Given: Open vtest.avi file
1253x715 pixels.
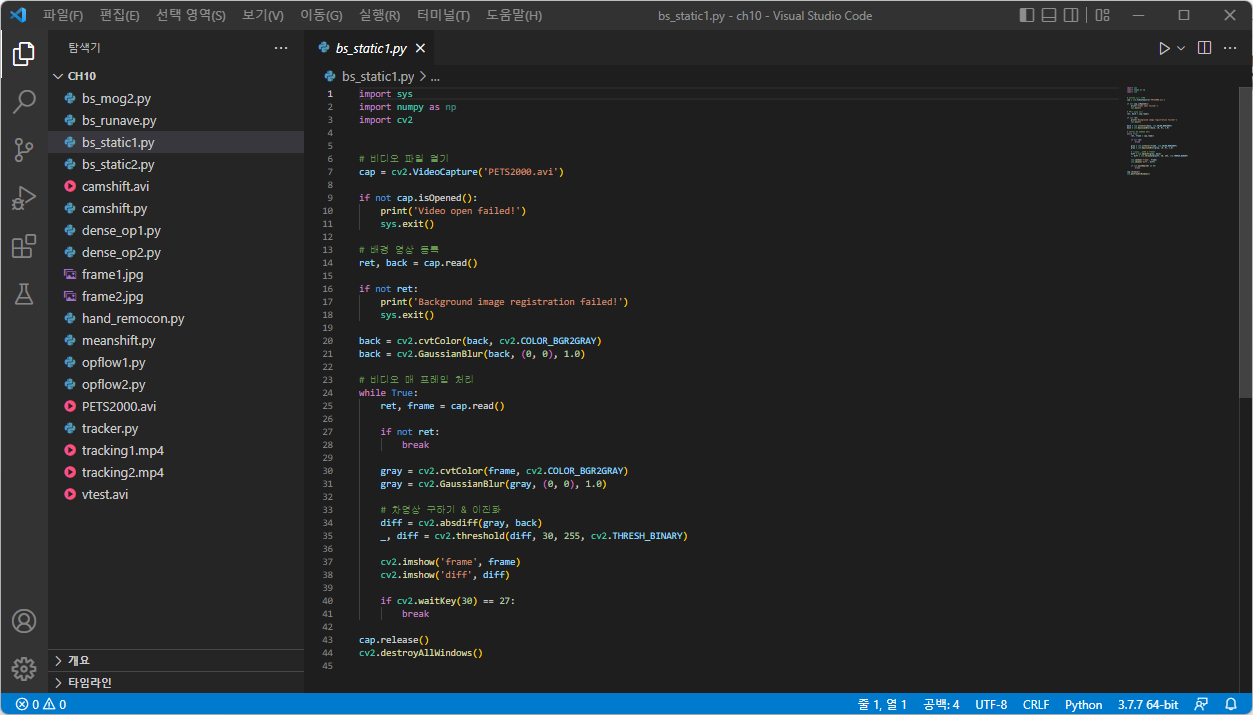Looking at the screenshot, I should (176, 494).
